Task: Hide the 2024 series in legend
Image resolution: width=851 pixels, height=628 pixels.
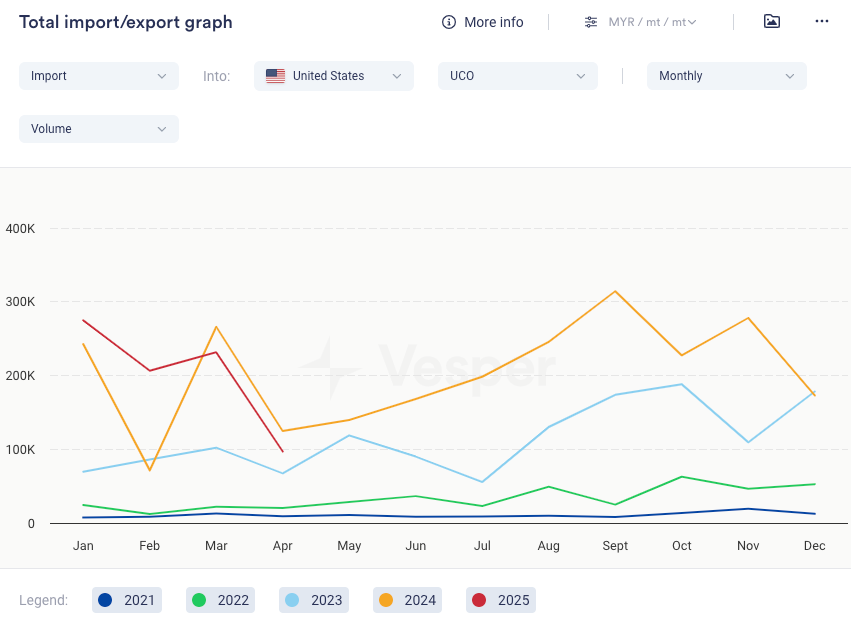Action: click(x=407, y=600)
